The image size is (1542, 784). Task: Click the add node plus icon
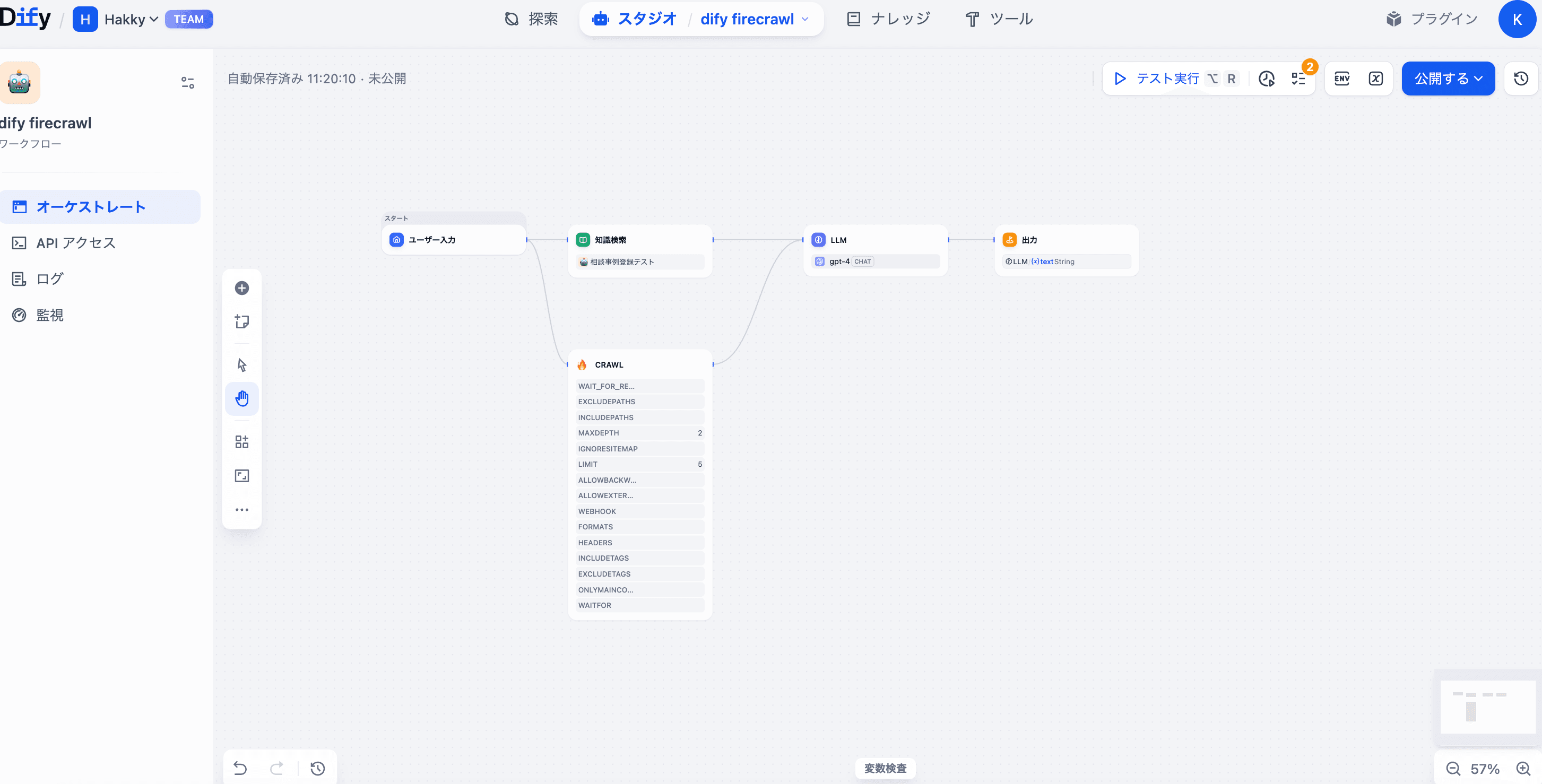click(242, 288)
